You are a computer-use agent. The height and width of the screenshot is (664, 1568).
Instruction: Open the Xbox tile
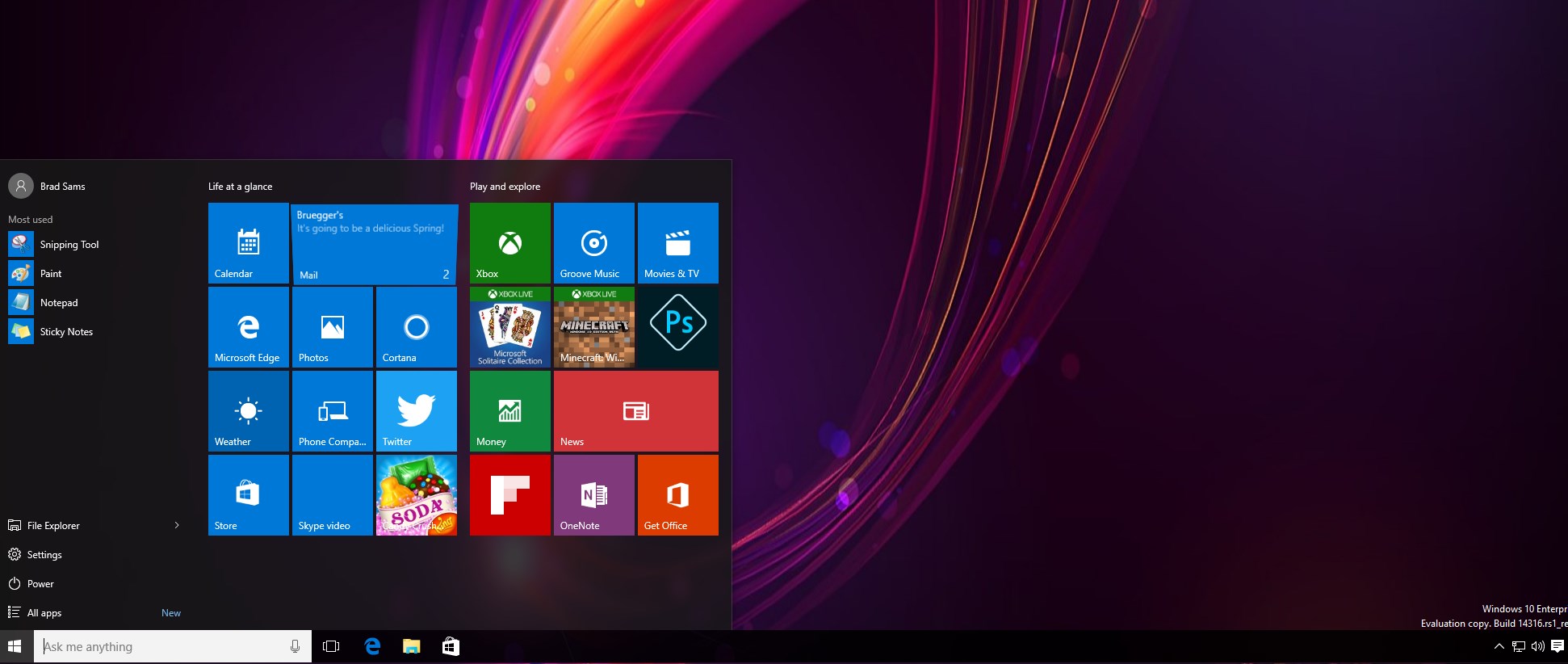[x=509, y=243]
